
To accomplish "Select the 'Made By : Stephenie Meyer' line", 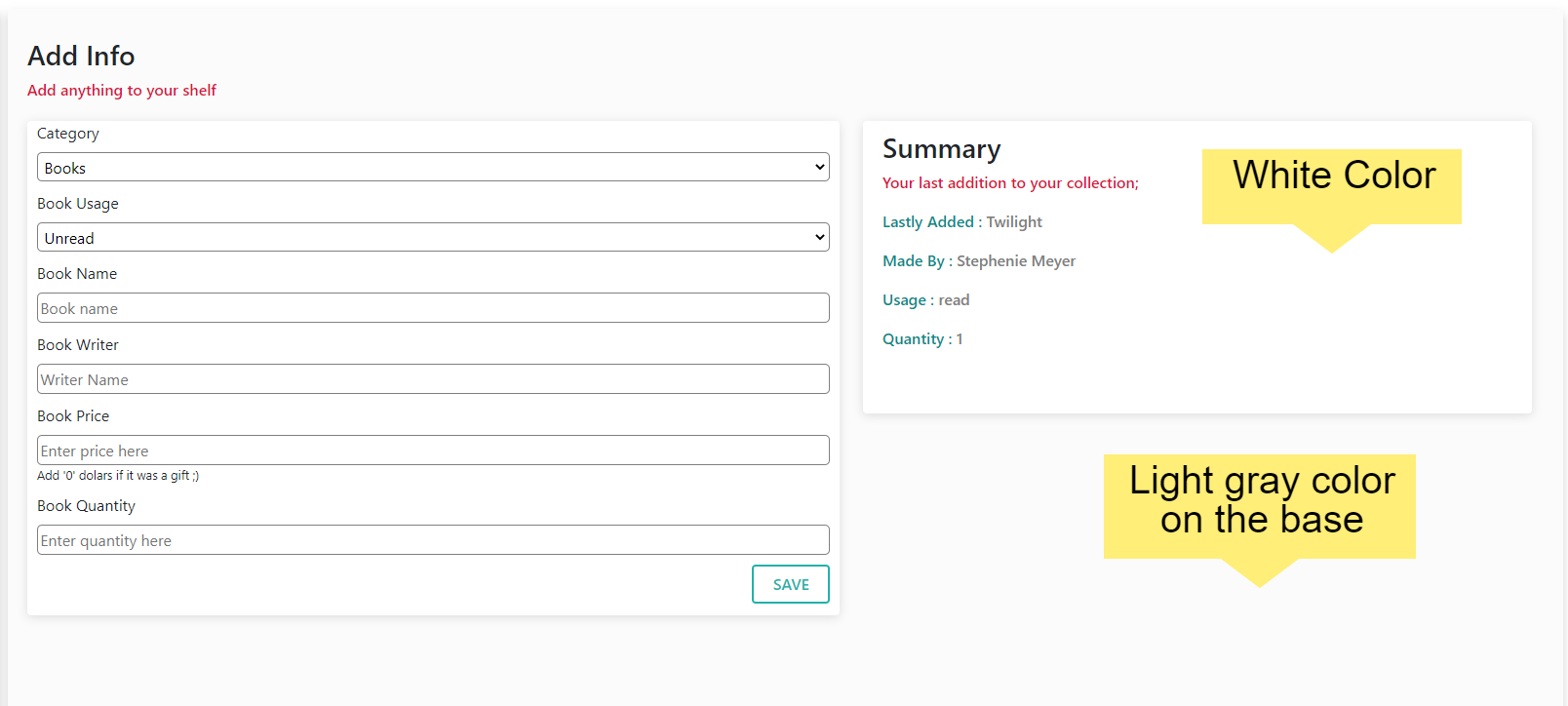I will coord(979,261).
